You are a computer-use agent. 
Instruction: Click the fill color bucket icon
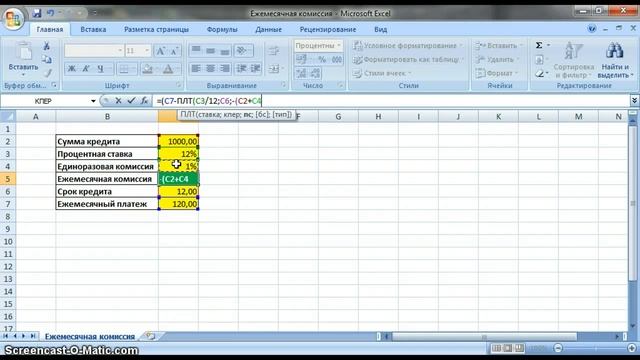[147, 69]
